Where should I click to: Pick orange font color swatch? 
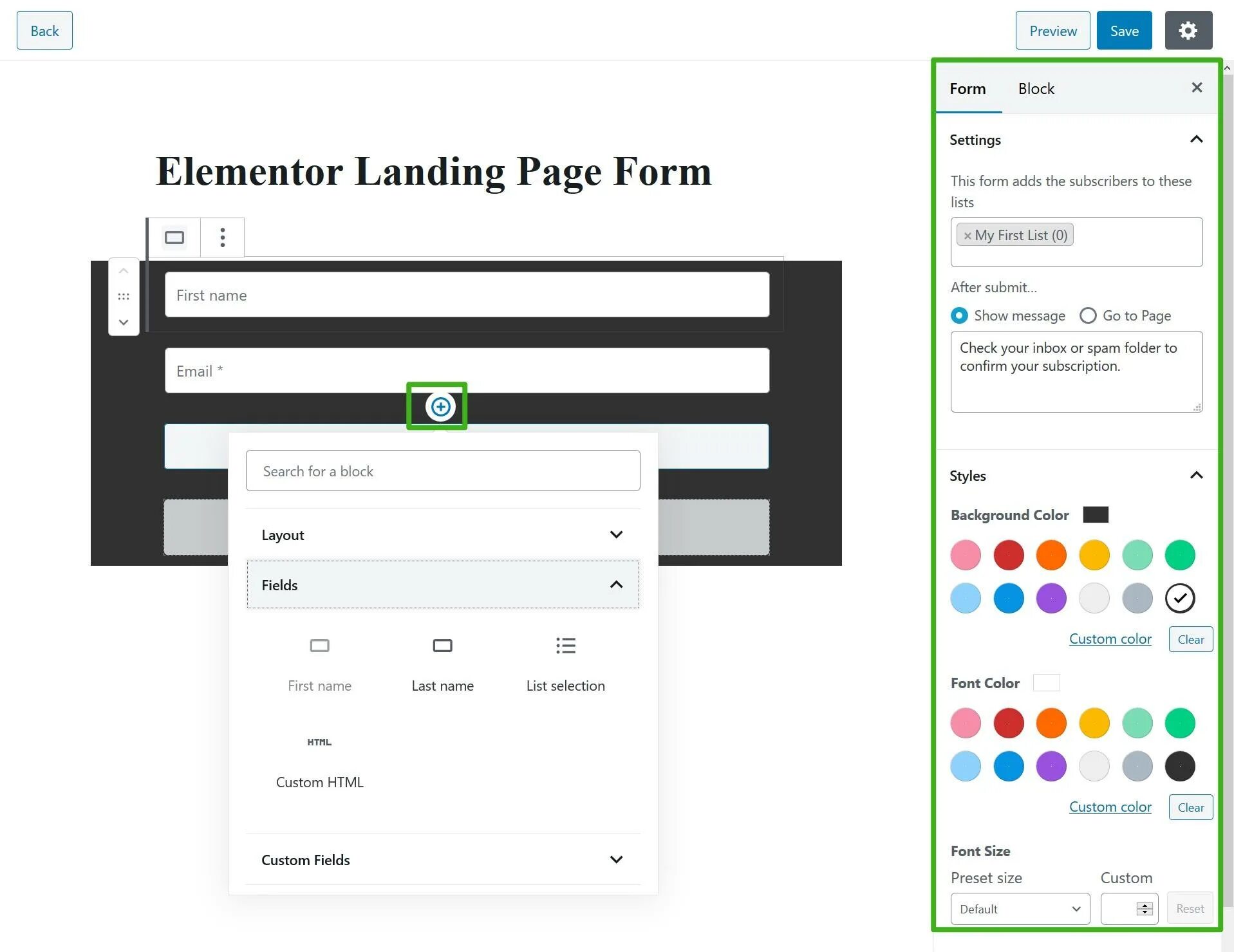pos(1051,723)
